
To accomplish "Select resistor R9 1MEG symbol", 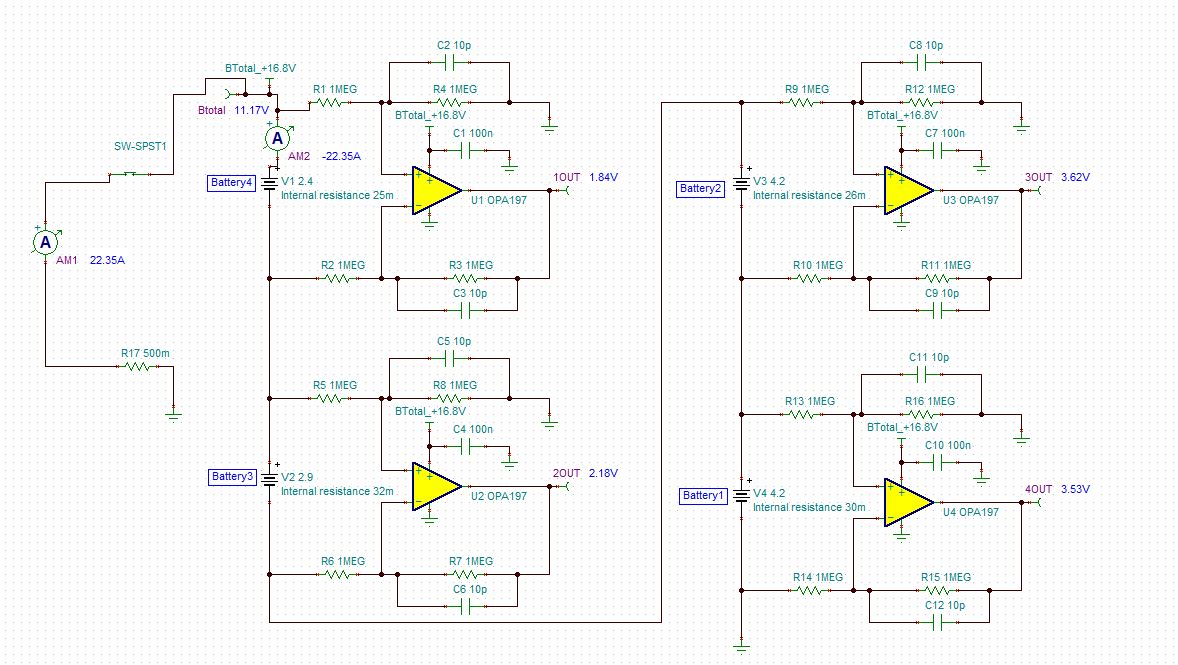I will click(802, 102).
